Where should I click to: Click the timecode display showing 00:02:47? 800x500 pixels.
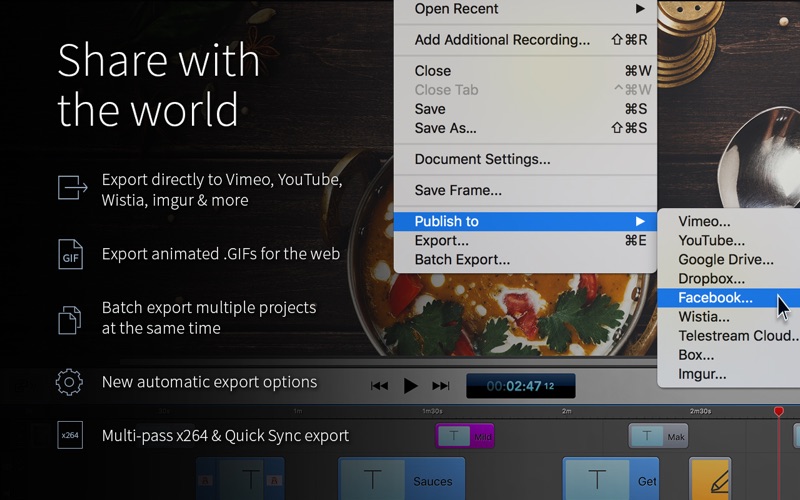[520, 386]
